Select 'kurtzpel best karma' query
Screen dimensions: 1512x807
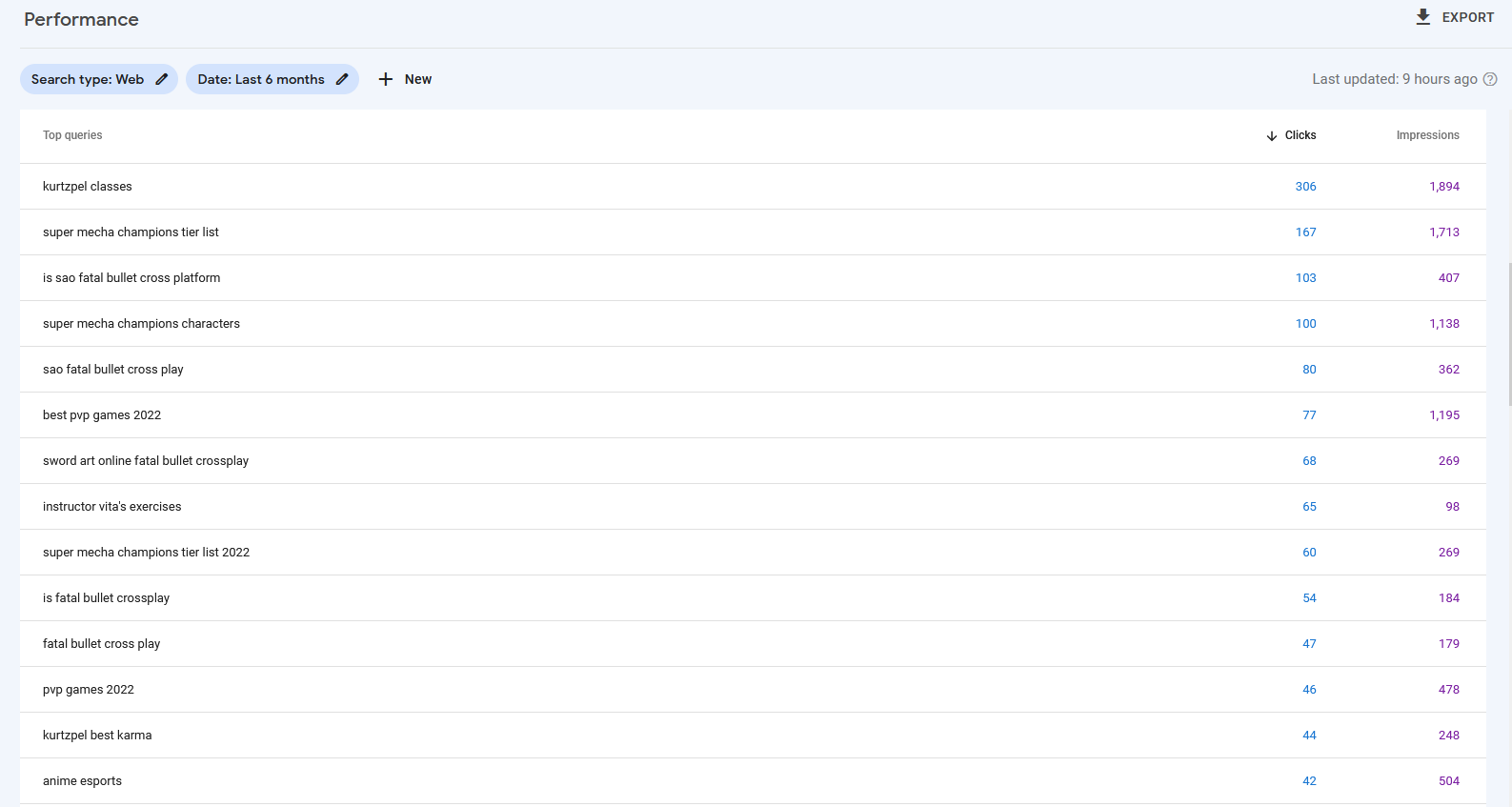tap(97, 736)
